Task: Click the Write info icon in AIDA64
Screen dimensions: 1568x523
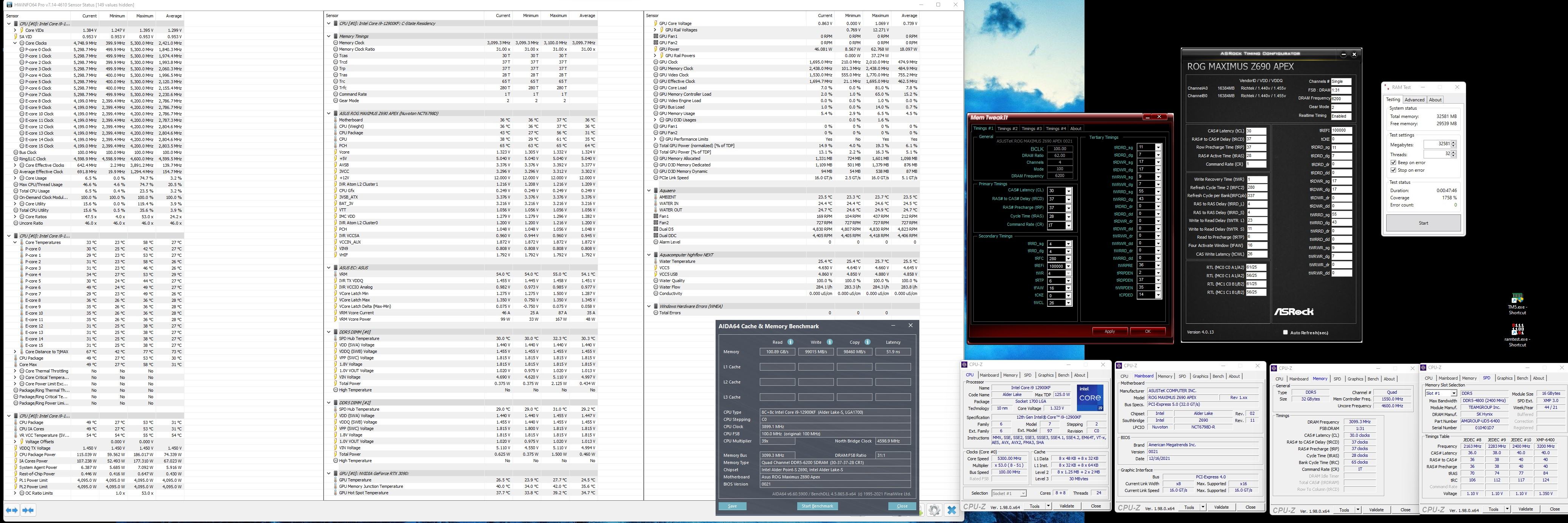Action: point(829,342)
